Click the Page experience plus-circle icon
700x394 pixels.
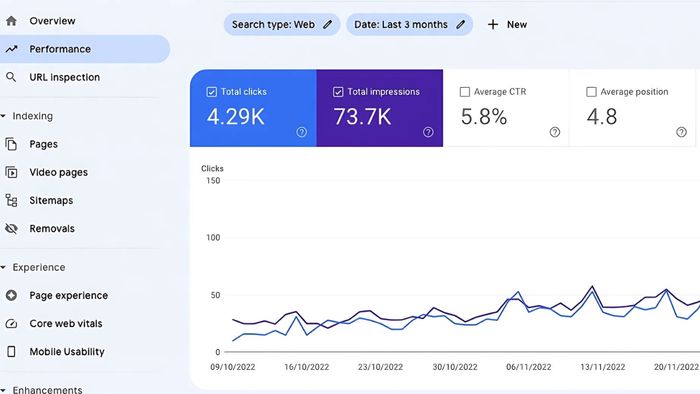click(11, 295)
